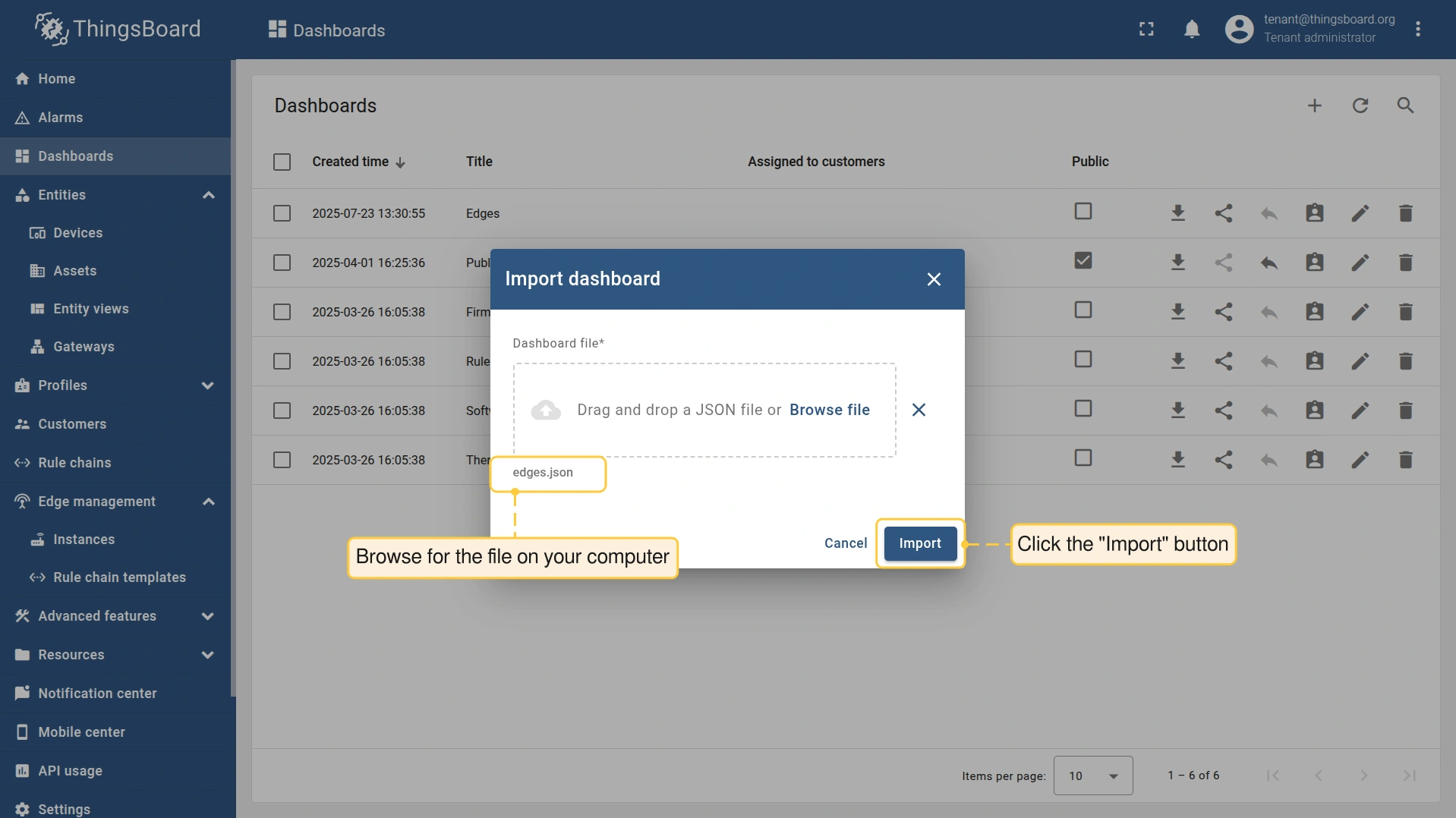Edit the Edges dashboard with pencil icon
The height and width of the screenshot is (818, 1456).
click(1360, 213)
